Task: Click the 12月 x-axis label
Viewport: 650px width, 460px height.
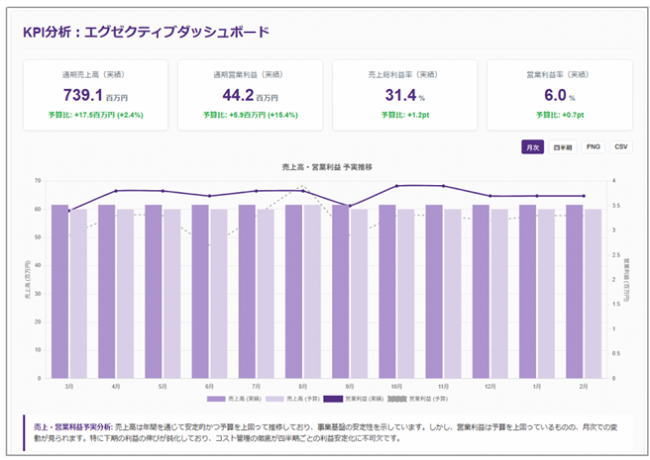Action: tap(488, 386)
